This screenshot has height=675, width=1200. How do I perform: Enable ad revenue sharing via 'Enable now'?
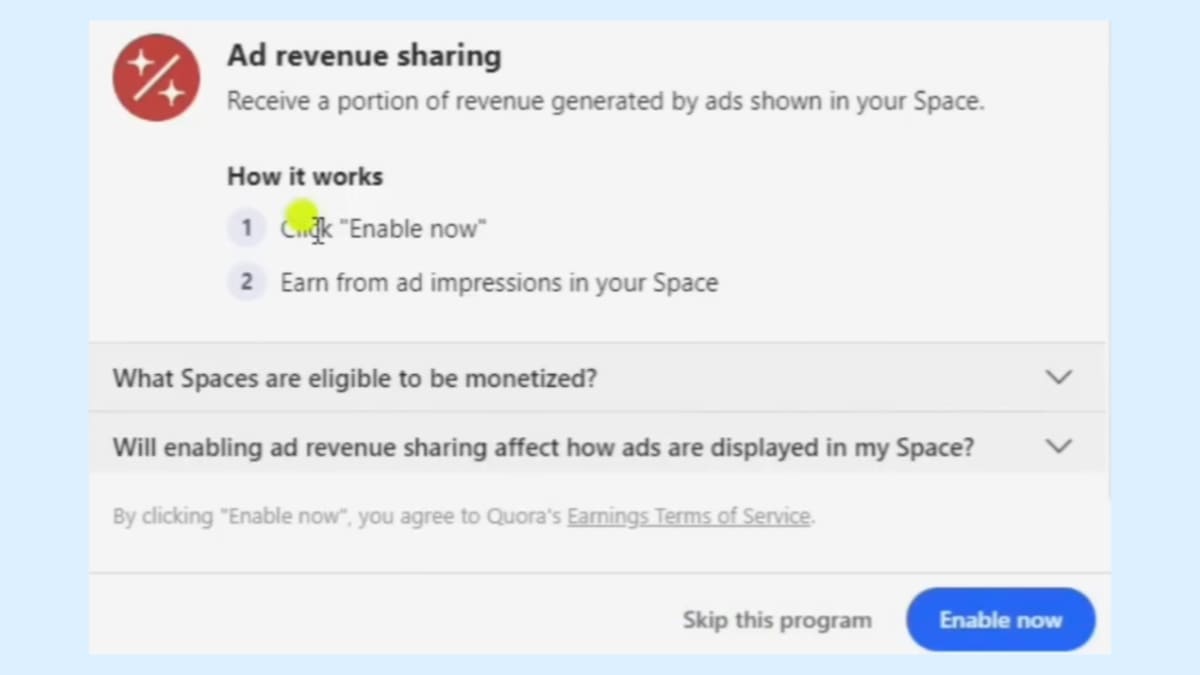point(1000,620)
